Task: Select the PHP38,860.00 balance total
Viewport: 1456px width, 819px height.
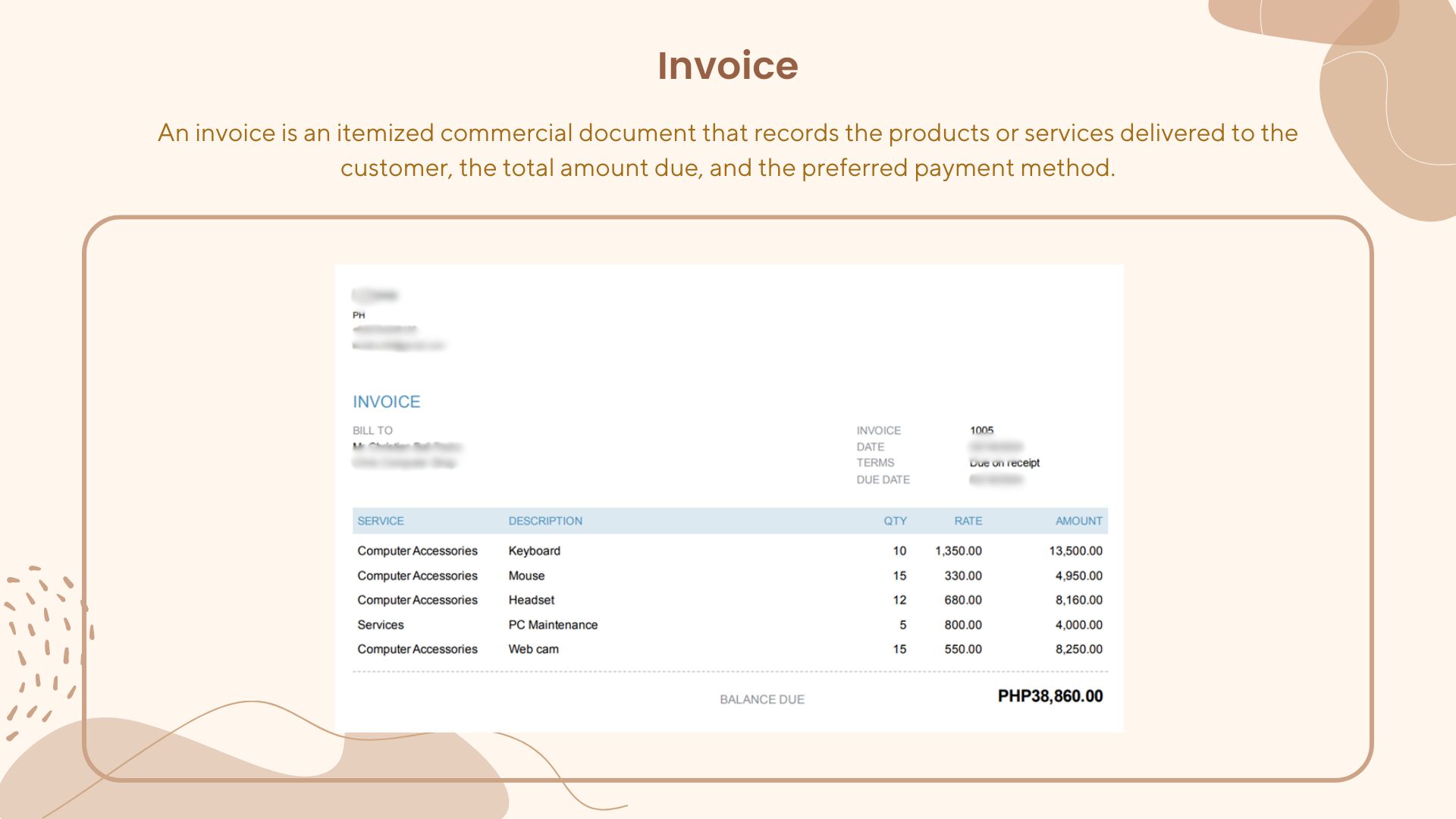Action: [x=1050, y=696]
